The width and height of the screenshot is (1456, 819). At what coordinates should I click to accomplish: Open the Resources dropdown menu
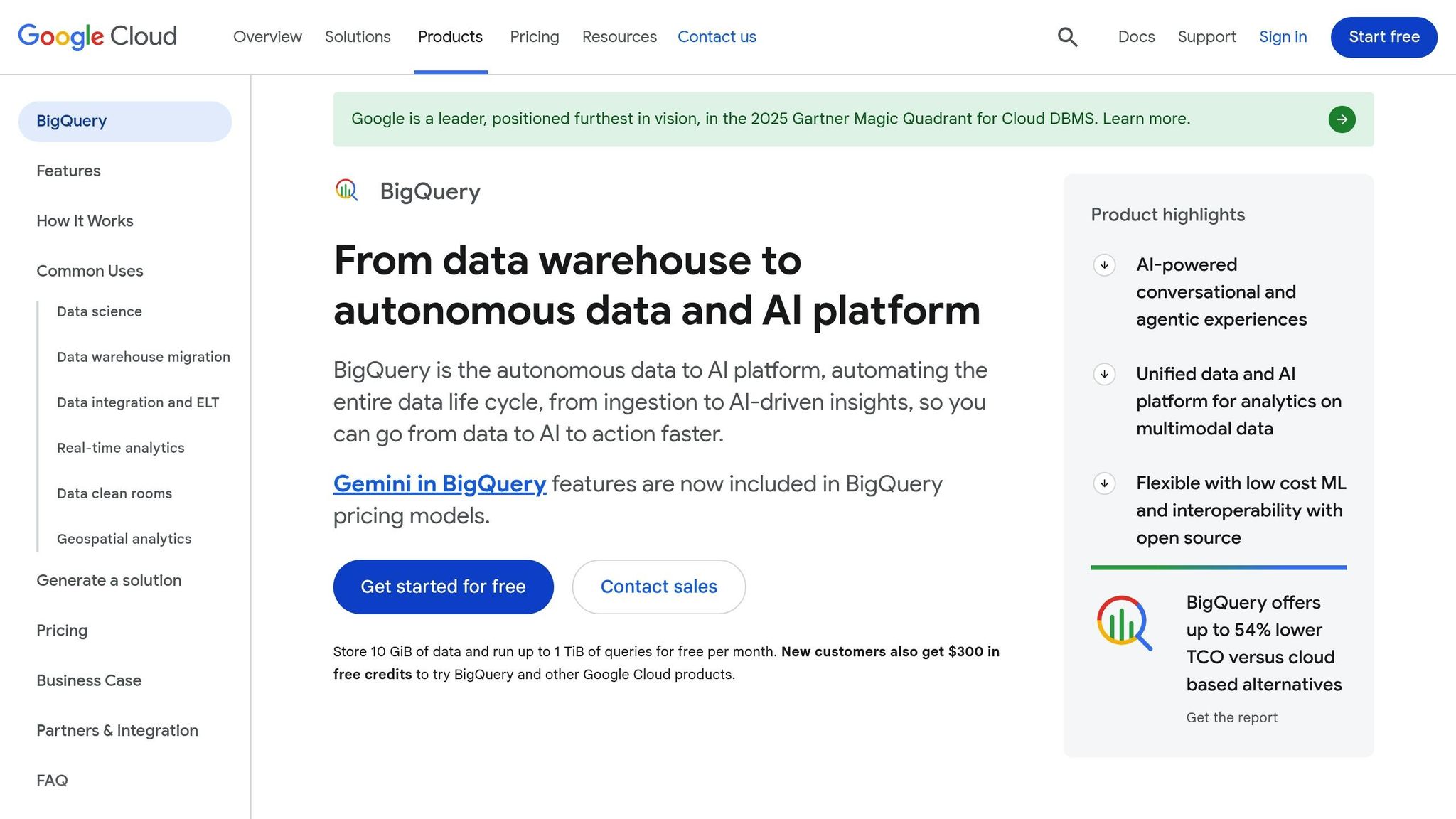619,36
